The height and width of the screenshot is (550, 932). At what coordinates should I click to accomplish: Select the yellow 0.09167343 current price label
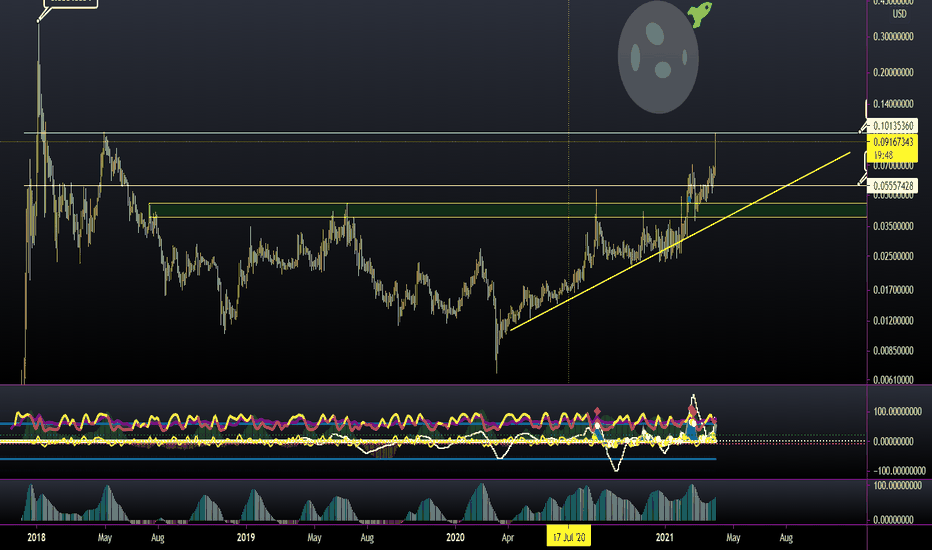(893, 148)
